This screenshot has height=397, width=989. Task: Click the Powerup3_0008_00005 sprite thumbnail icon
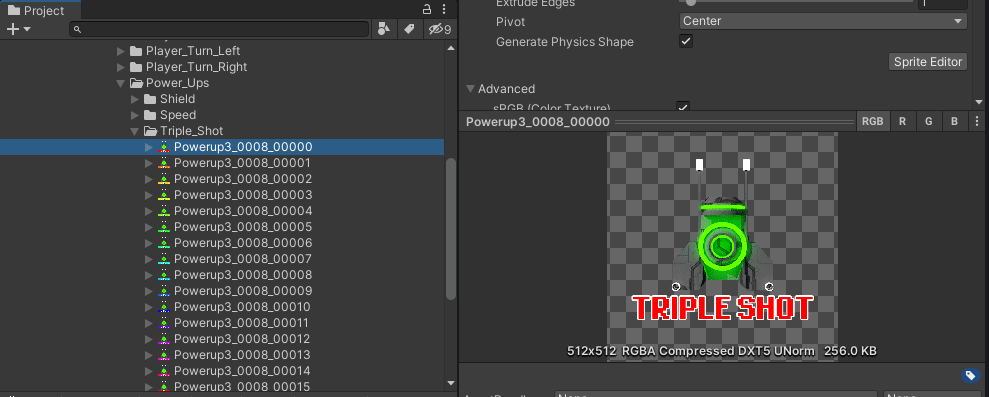[164, 227]
